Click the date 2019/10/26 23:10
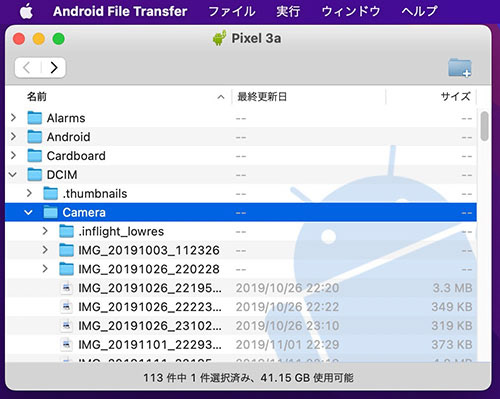The image size is (500, 399). click(x=287, y=326)
